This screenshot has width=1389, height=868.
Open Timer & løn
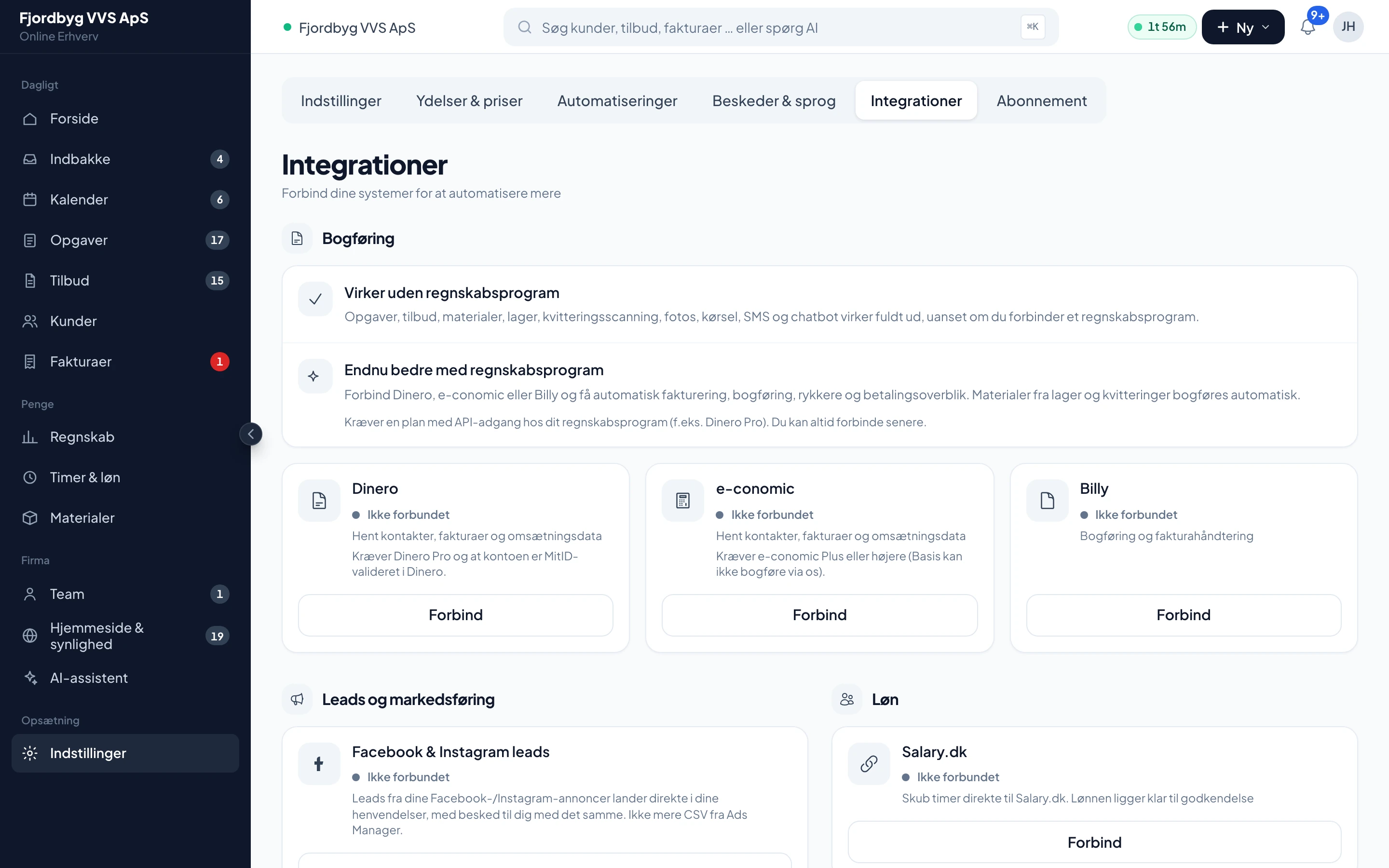click(x=125, y=477)
